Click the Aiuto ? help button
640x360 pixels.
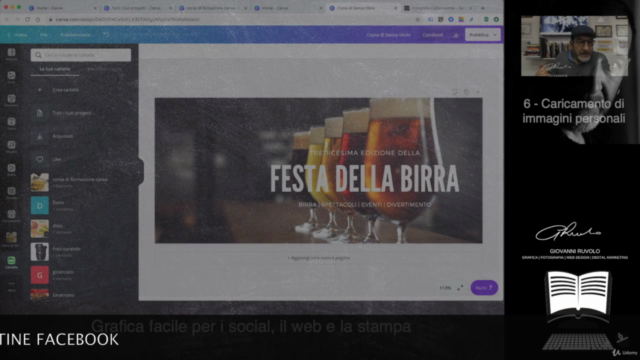click(x=484, y=288)
